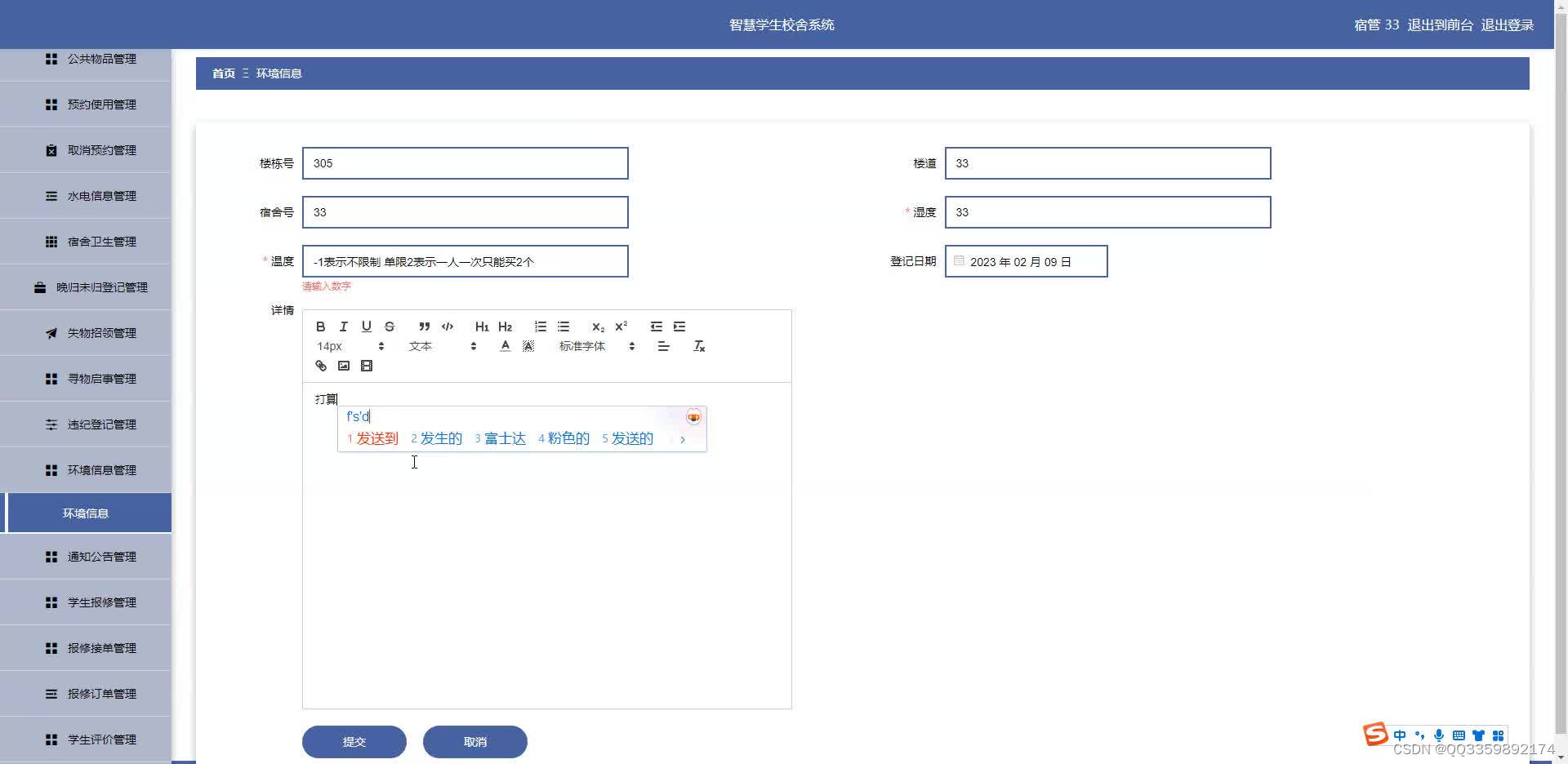Open 晚归未归登记管理 menu
The width and height of the screenshot is (1568, 764).
[x=86, y=287]
